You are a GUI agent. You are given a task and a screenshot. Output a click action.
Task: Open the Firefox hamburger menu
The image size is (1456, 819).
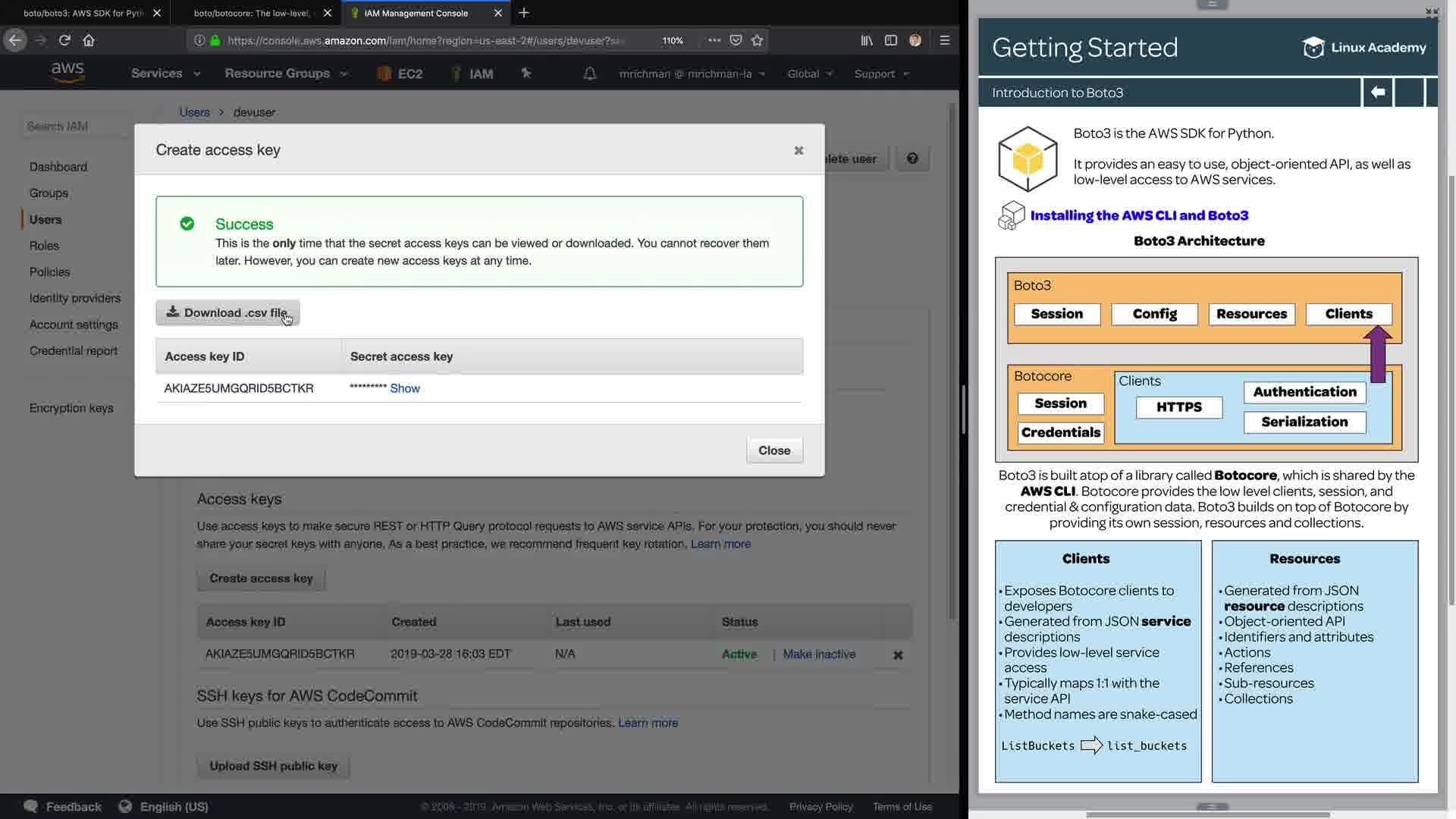pyautogui.click(x=944, y=40)
